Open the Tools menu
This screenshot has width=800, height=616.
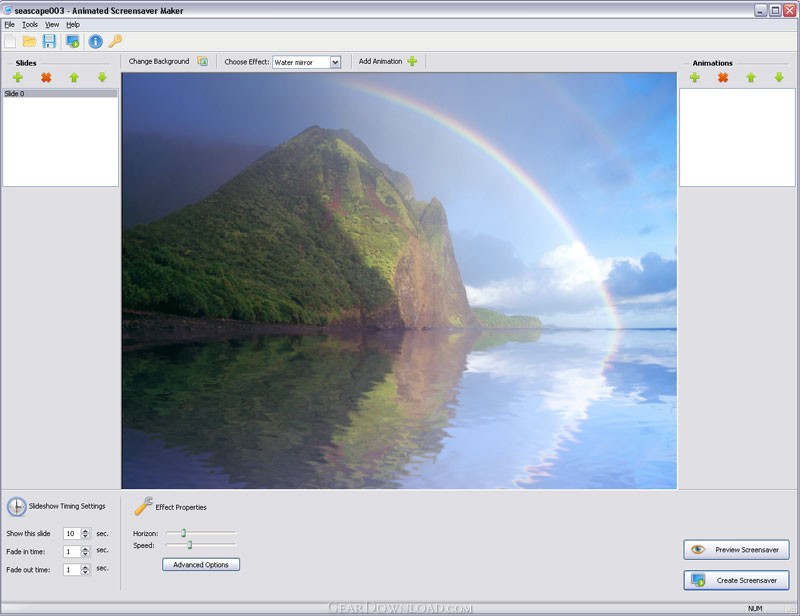point(30,24)
